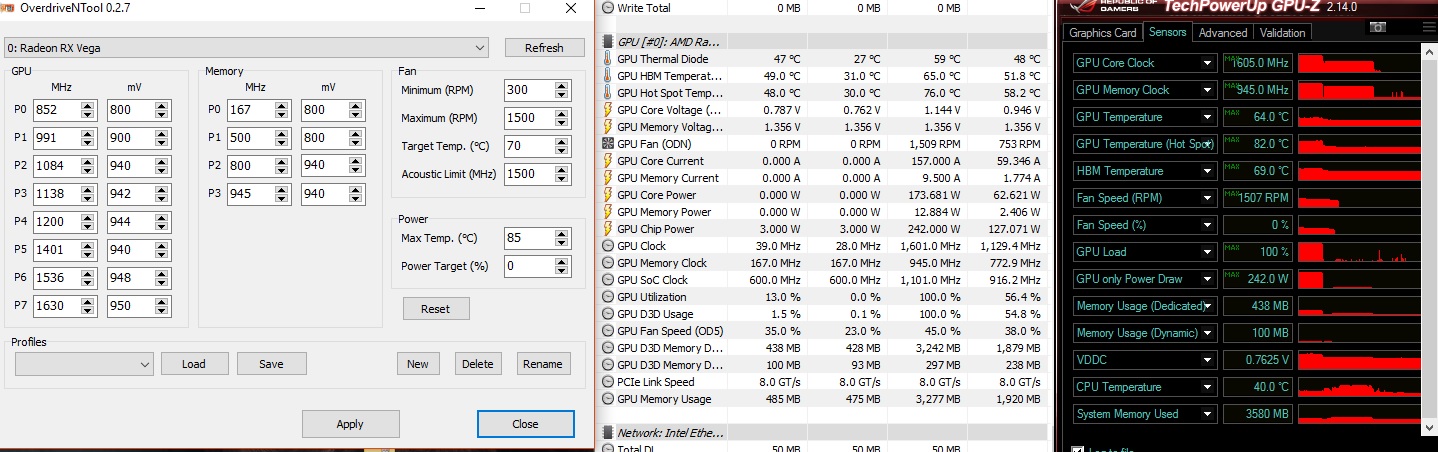Open the Advanced tab in GPU-Z
1438x452 pixels.
(1223, 33)
